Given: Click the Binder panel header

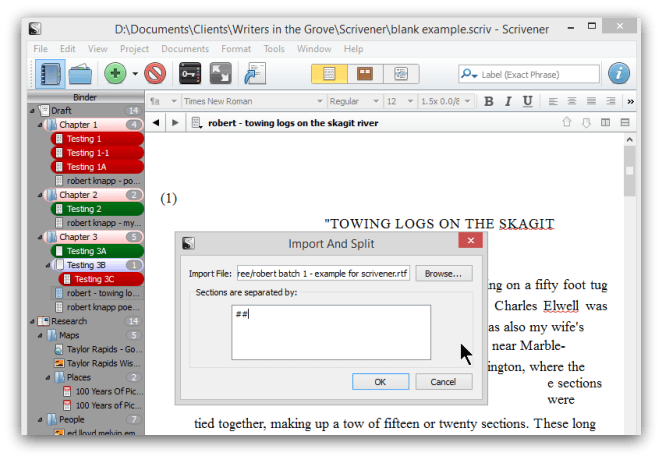Looking at the screenshot, I should pyautogui.click(x=86, y=97).
